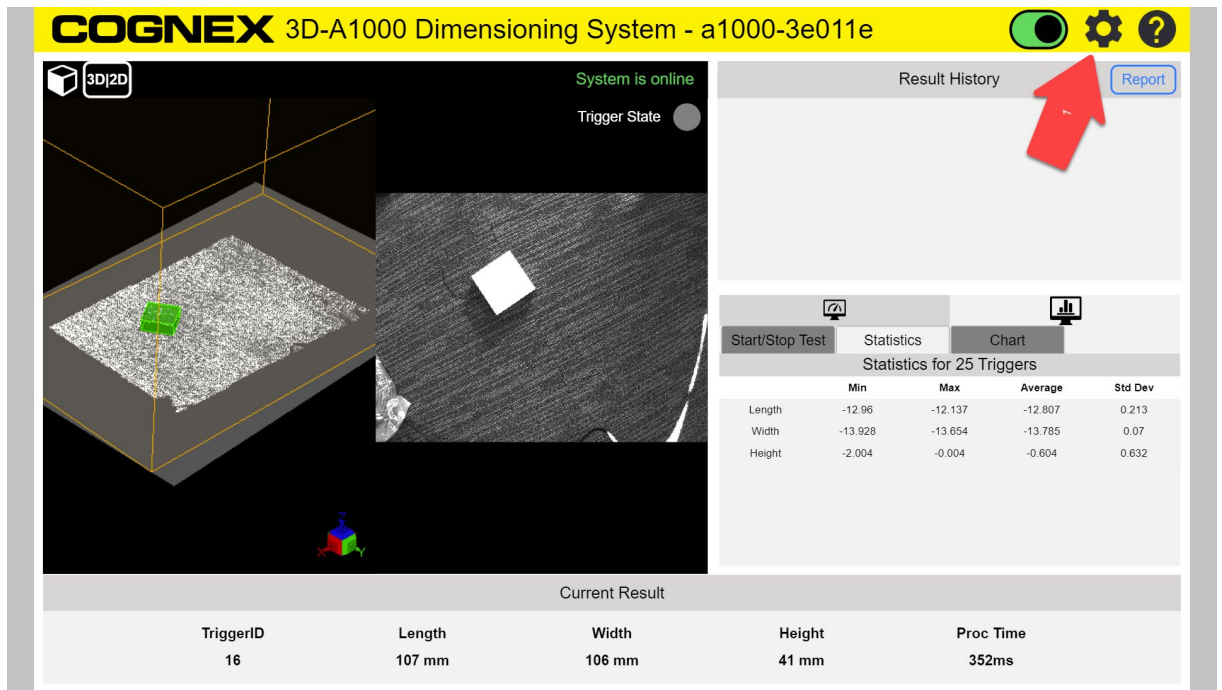This screenshot has width=1222, height=690.
Task: Click the Std Dev column header
Action: 1134,388
